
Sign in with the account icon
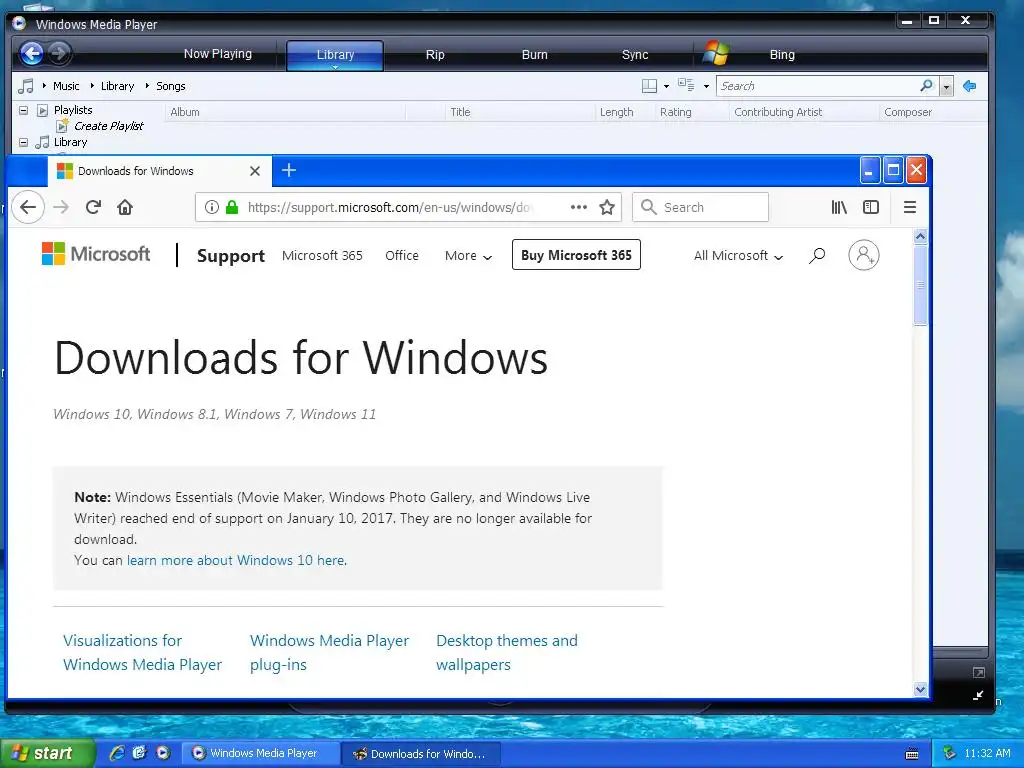point(863,255)
